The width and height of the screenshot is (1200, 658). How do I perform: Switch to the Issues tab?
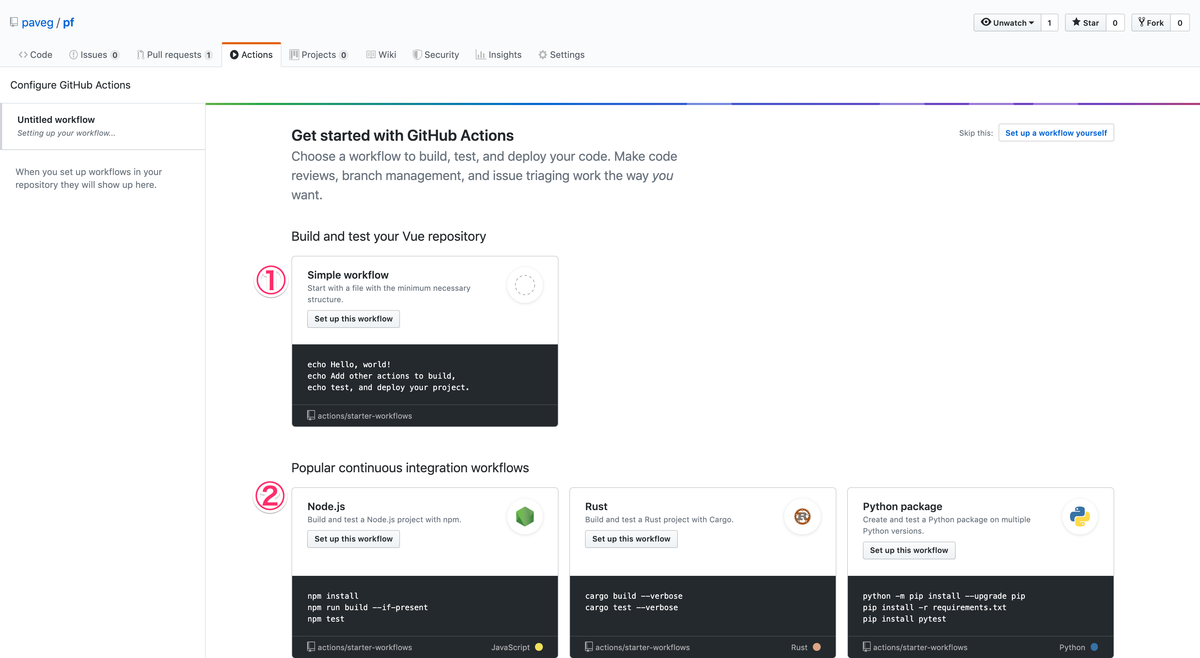pyautogui.click(x=94, y=55)
